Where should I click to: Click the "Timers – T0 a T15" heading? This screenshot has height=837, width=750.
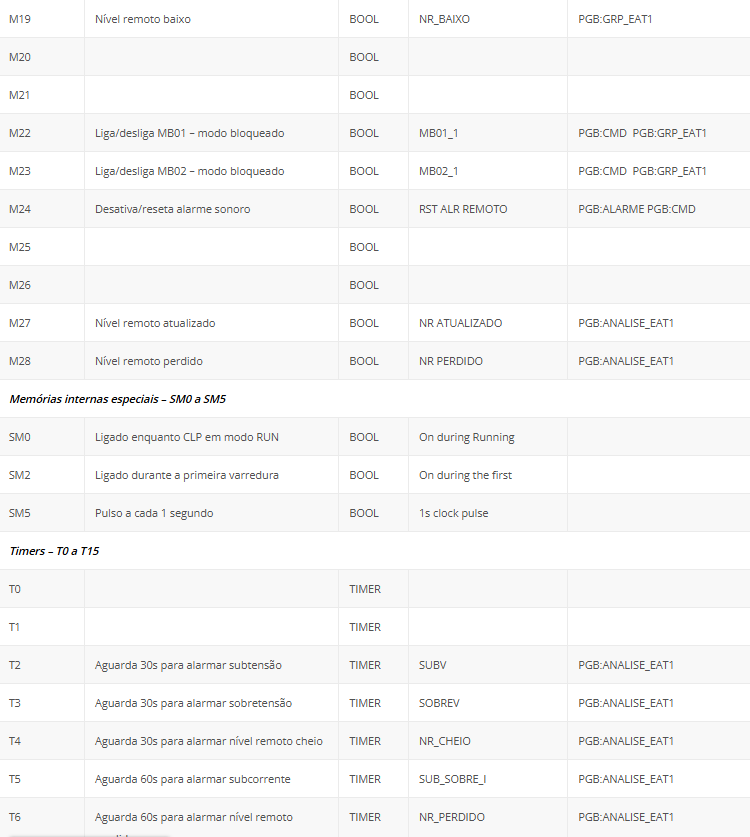(x=54, y=551)
